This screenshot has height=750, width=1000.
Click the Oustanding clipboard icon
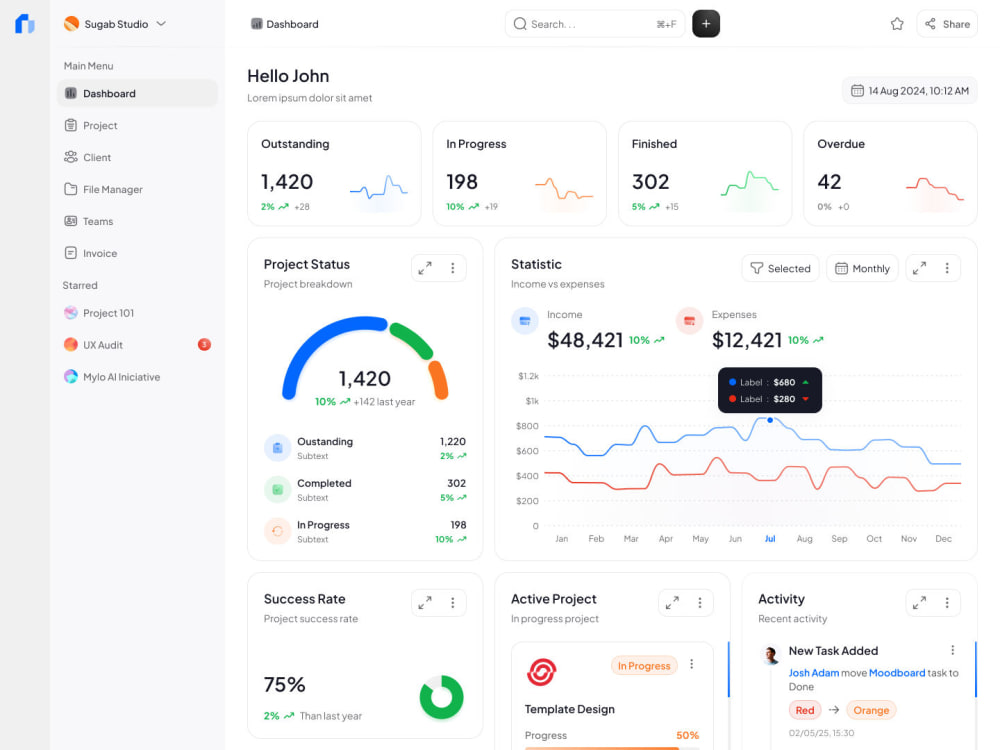coord(277,448)
